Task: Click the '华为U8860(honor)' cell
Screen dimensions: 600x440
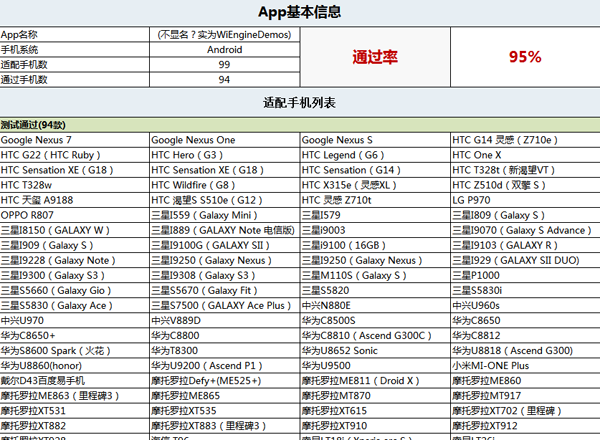Action: click(75, 366)
